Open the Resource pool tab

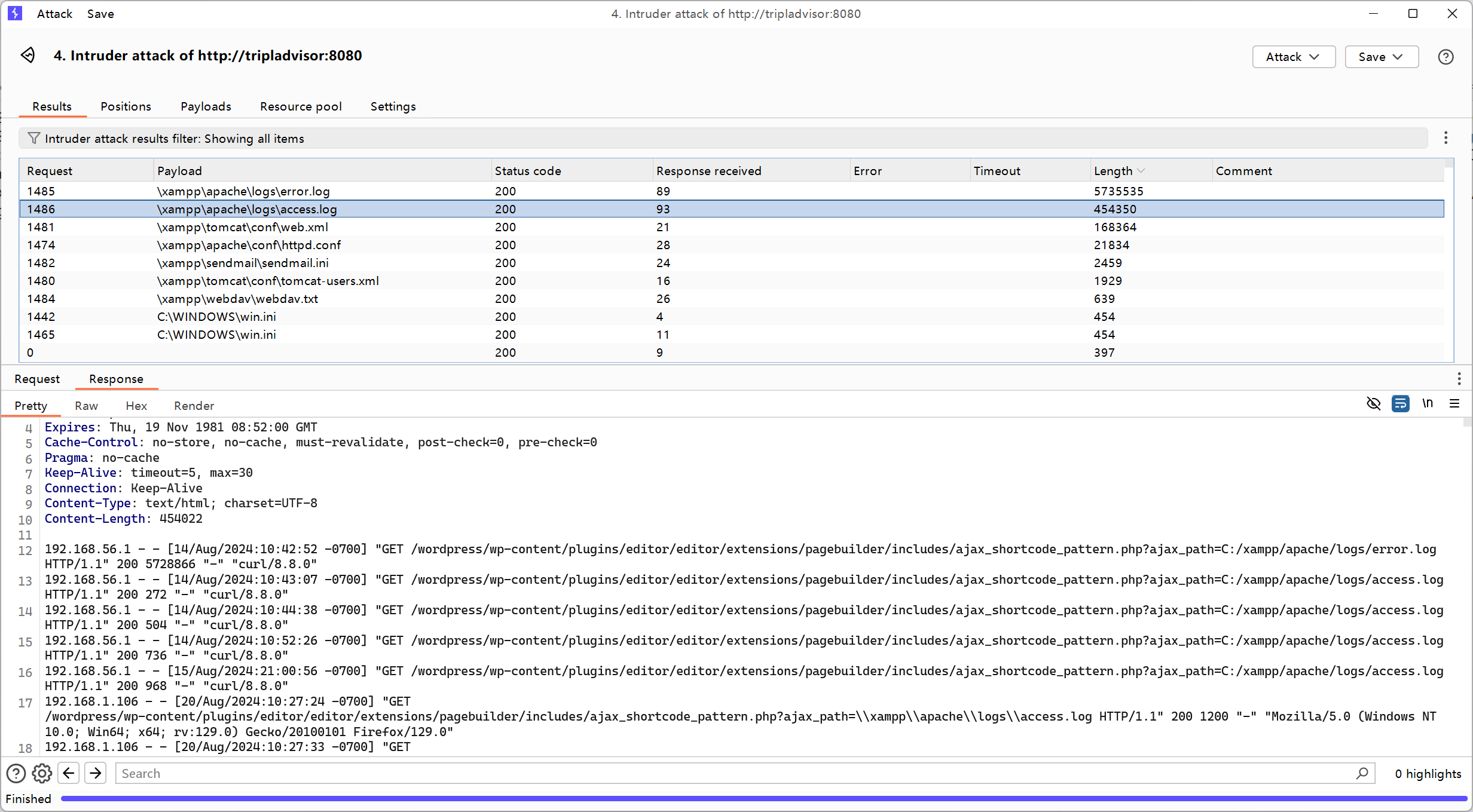[x=301, y=106]
